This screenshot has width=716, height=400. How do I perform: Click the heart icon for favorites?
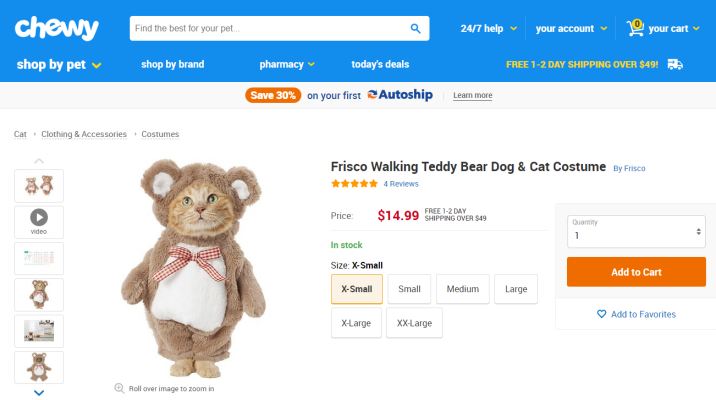click(601, 314)
